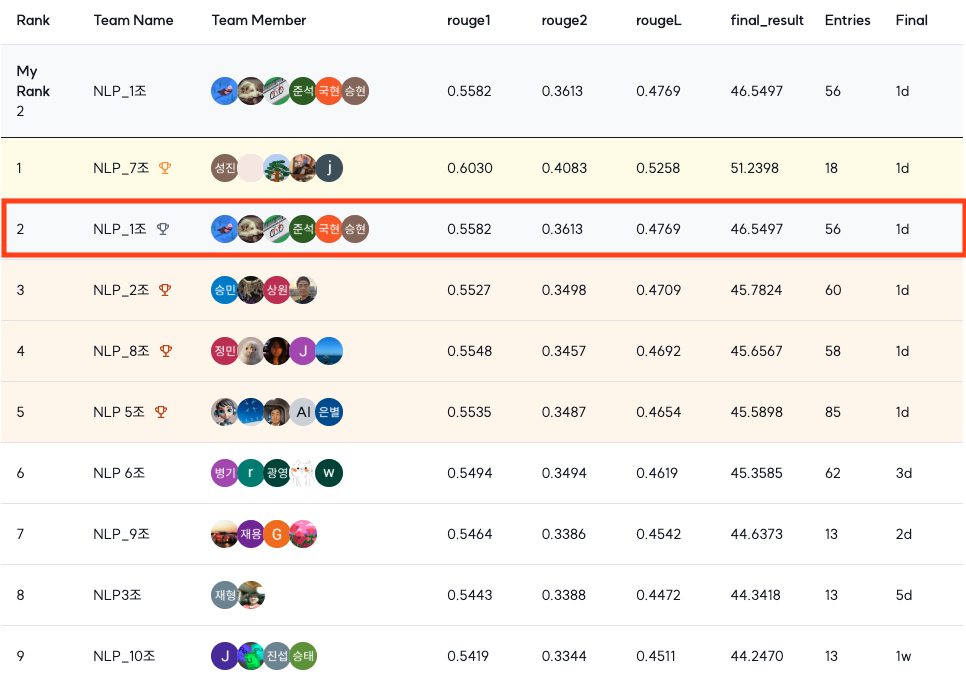Open the teal 'r' avatar in NLP 6조 team
Screen dimensions: 966x686
(x=251, y=472)
